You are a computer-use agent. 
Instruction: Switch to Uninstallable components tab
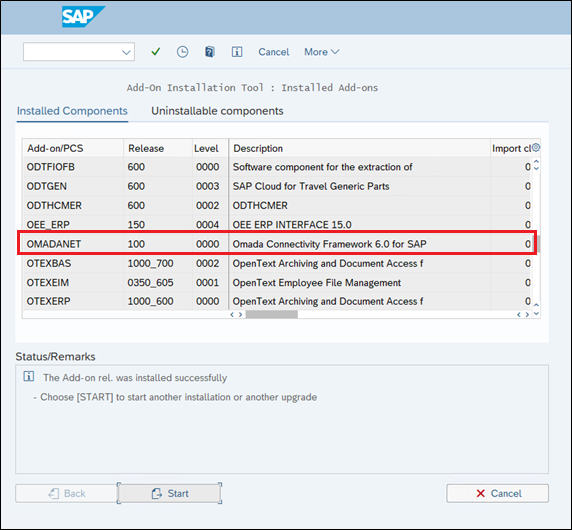(x=217, y=111)
